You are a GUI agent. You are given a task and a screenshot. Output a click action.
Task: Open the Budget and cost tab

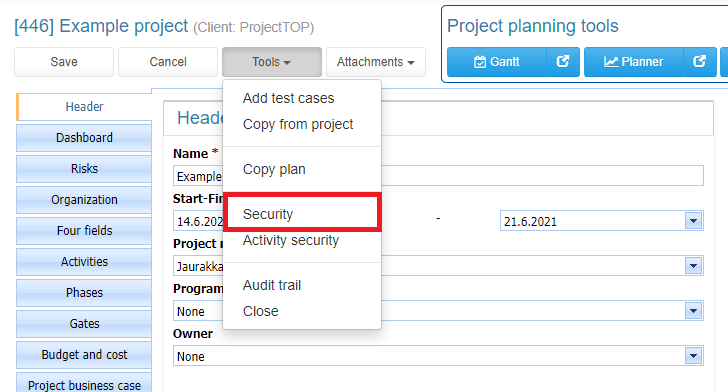pyautogui.click(x=84, y=355)
